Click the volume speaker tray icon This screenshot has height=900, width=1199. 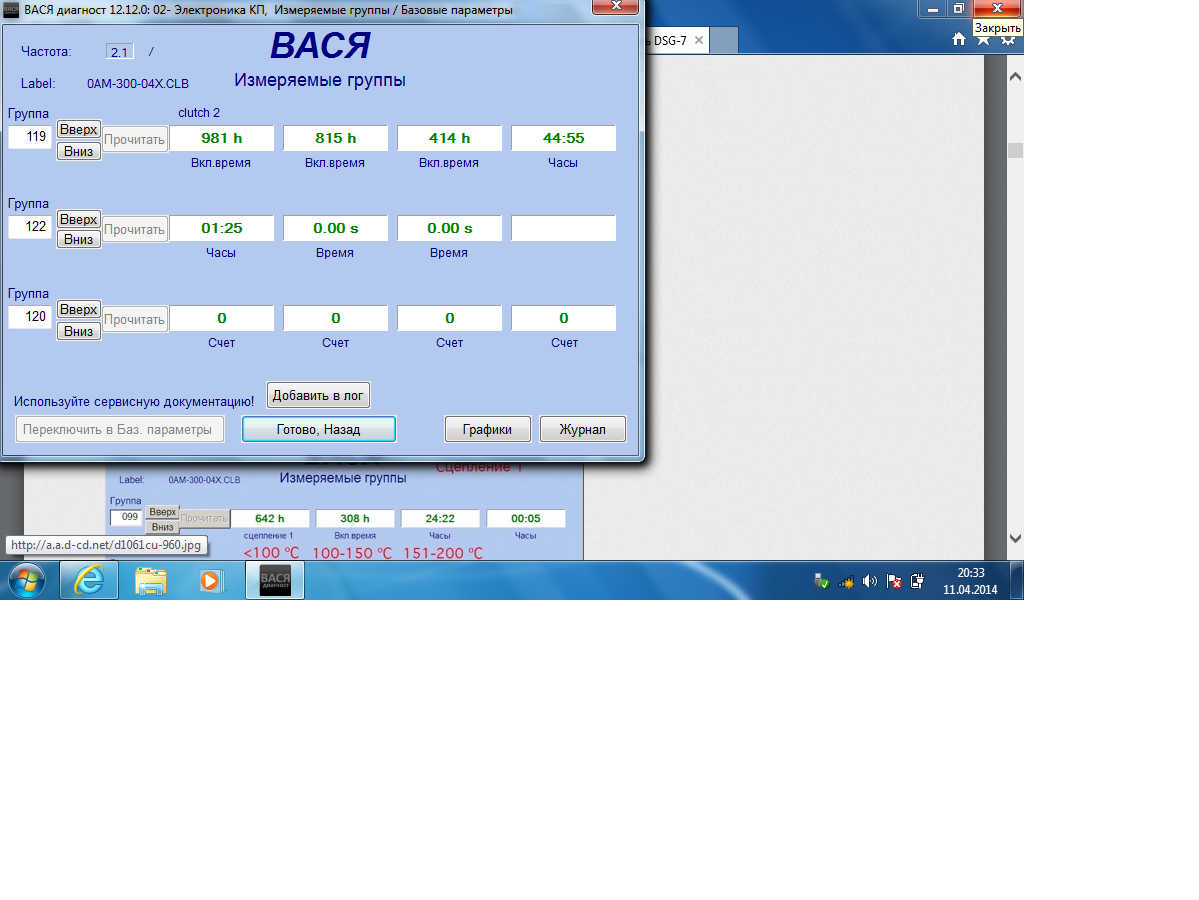pyautogui.click(x=870, y=581)
